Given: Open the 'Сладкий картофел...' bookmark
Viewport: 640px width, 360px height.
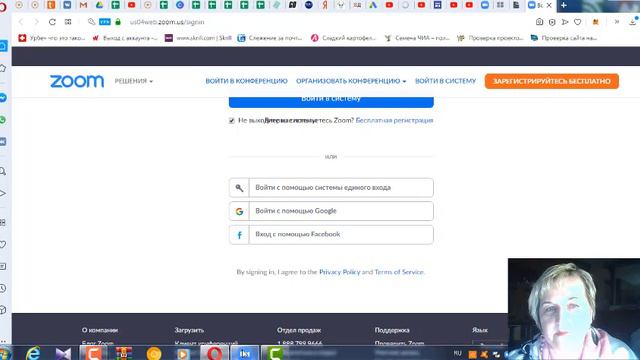Looking at the screenshot, I should (344, 38).
